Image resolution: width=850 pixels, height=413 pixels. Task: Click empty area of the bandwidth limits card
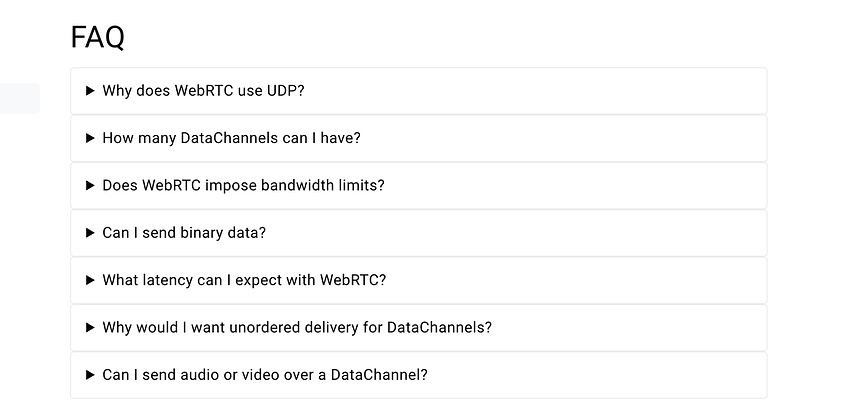point(575,185)
